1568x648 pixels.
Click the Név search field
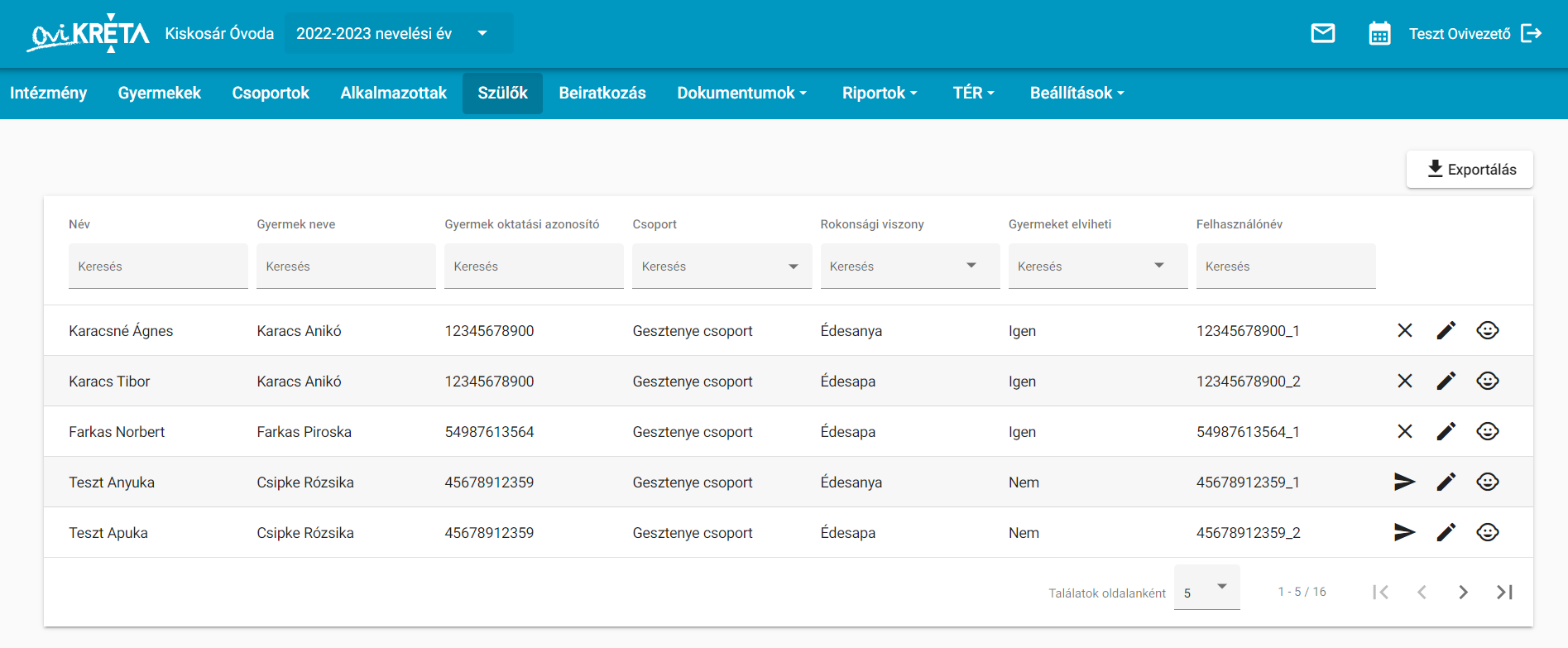[x=158, y=266]
